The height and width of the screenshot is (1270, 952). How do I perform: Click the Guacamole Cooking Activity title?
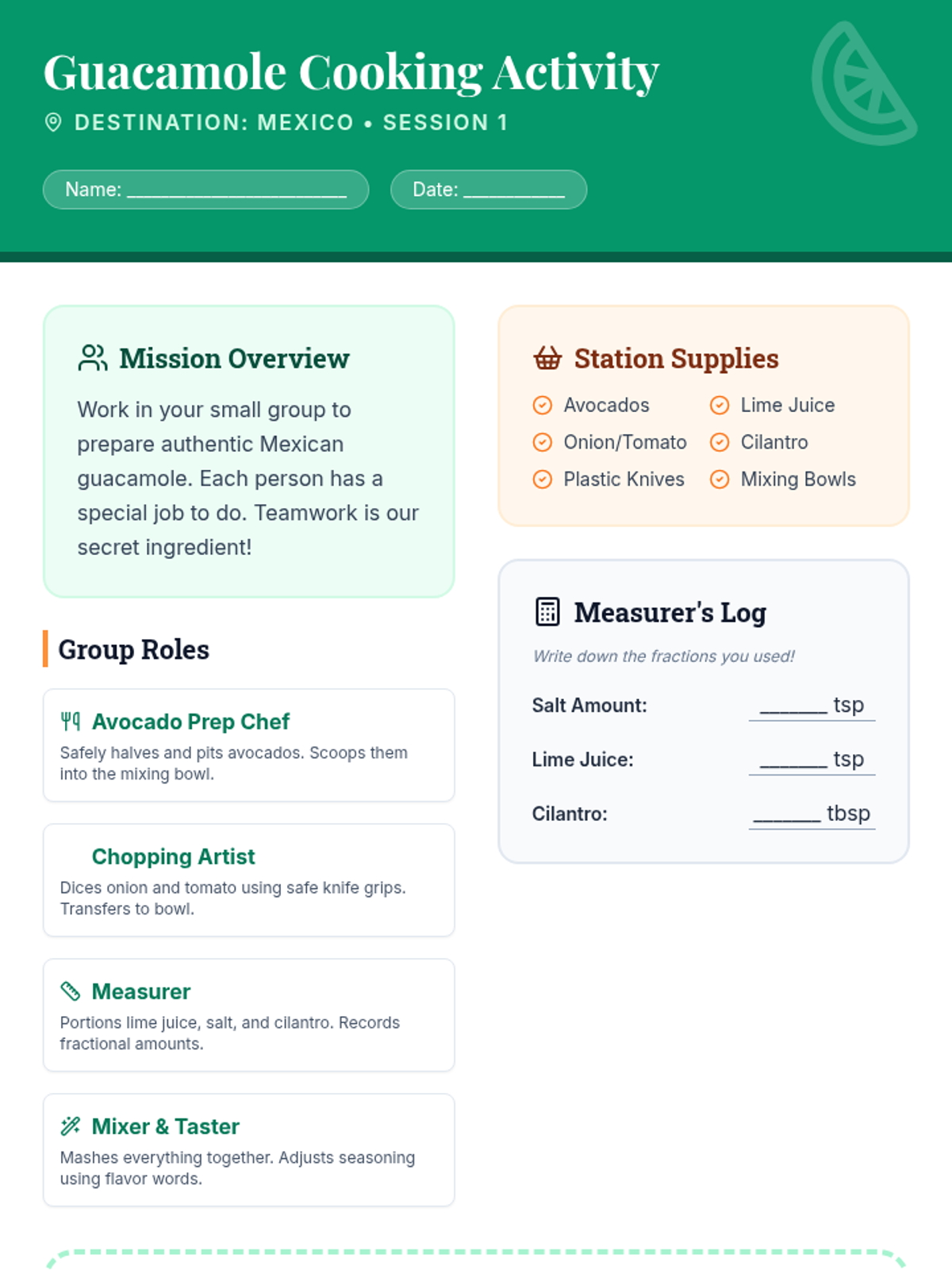coord(351,72)
